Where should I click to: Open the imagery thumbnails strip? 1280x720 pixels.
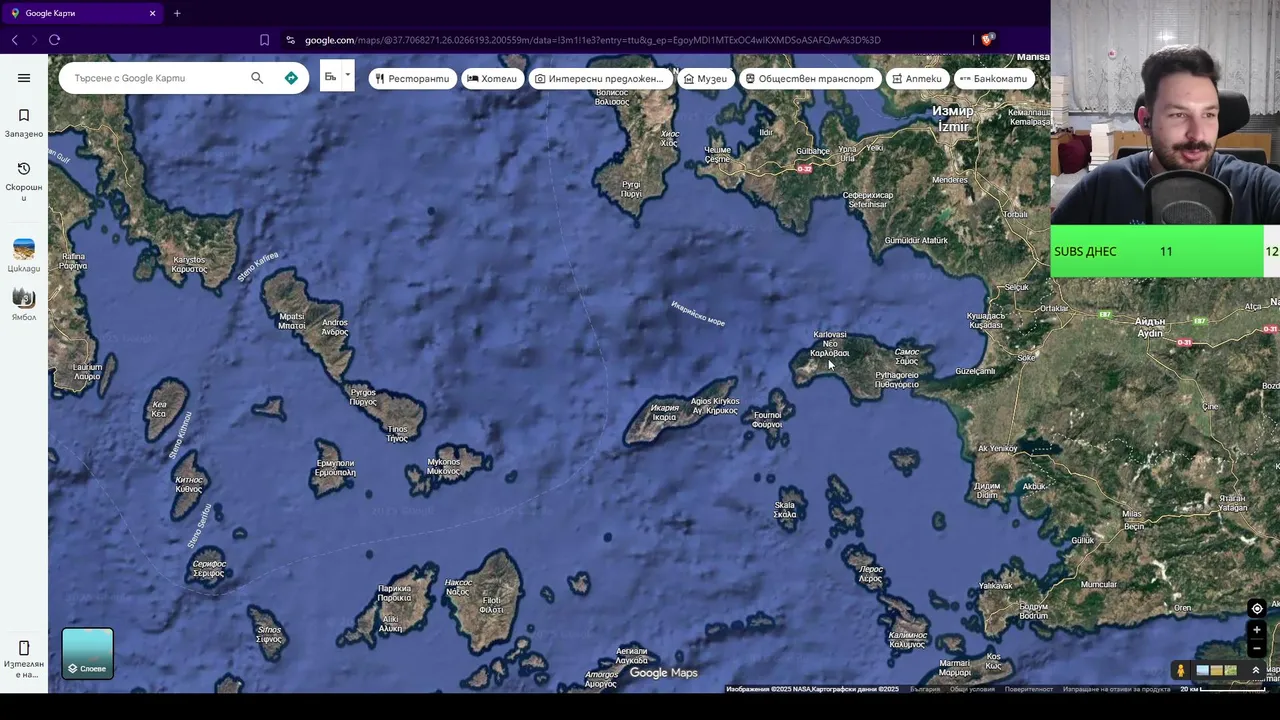pos(1217,670)
